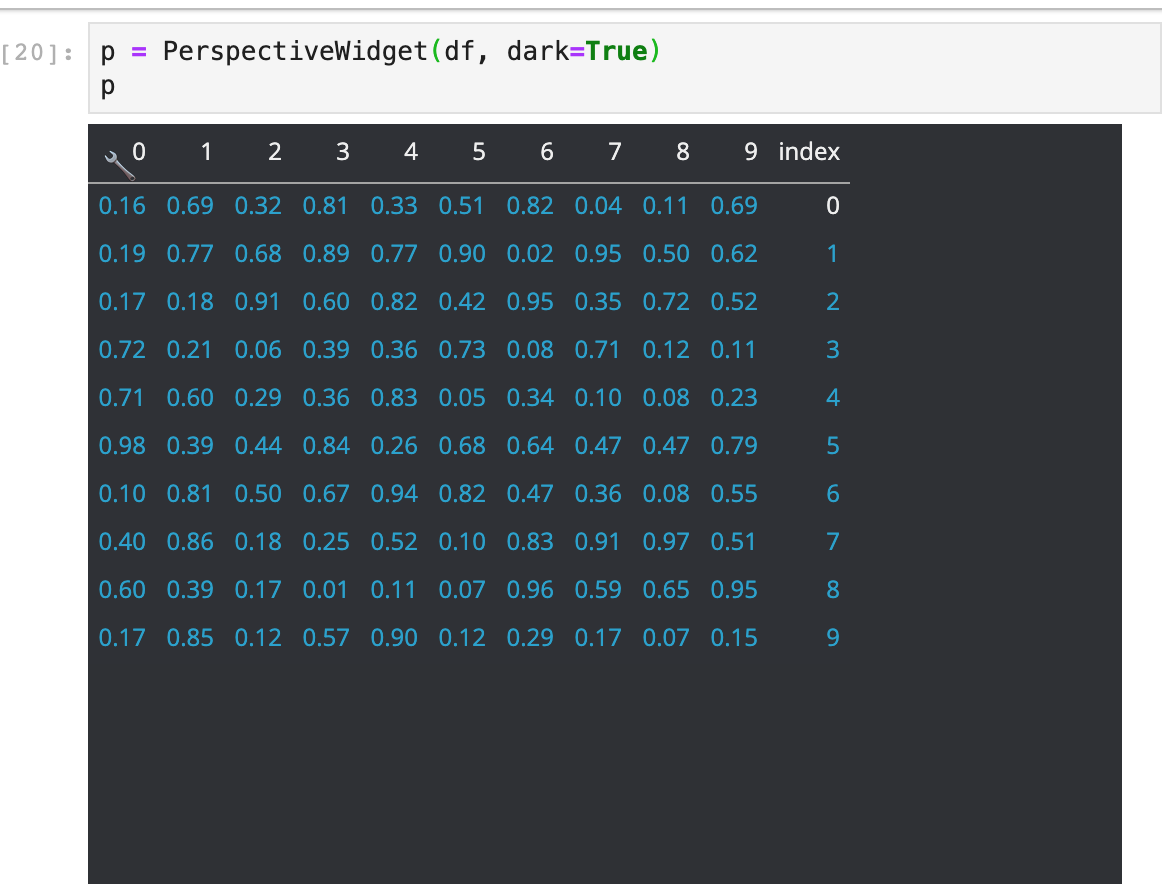Select index cell 6 in the index column

pos(833,493)
